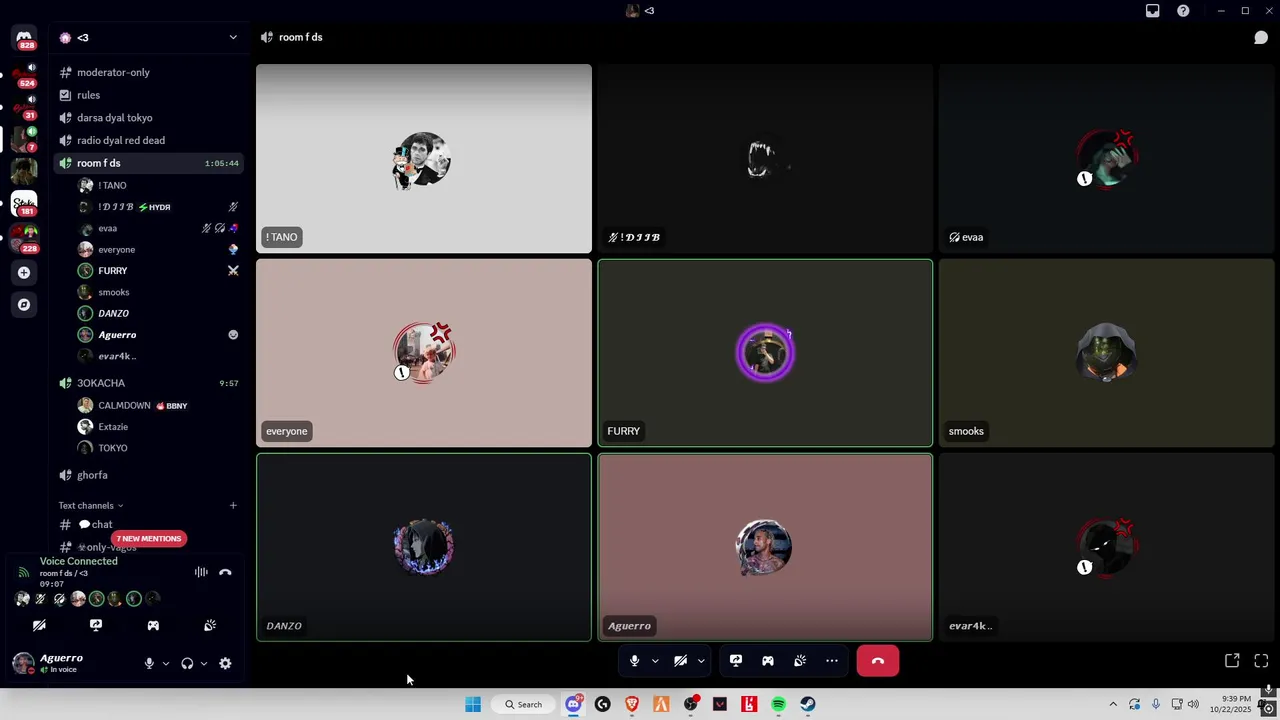Screen dimensions: 1280x720
Task: Open the Stake server with 181 badge
Action: [24, 204]
